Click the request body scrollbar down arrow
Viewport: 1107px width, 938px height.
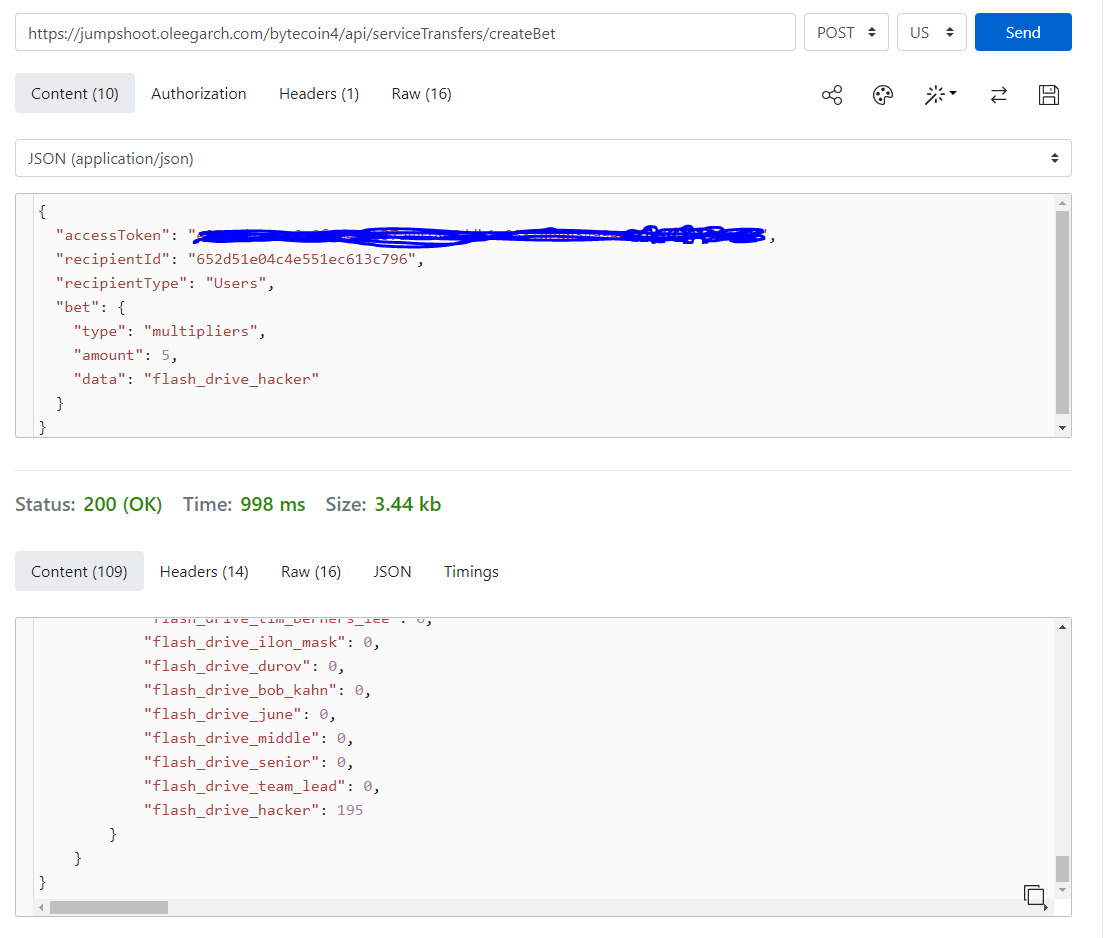pyautogui.click(x=1062, y=428)
